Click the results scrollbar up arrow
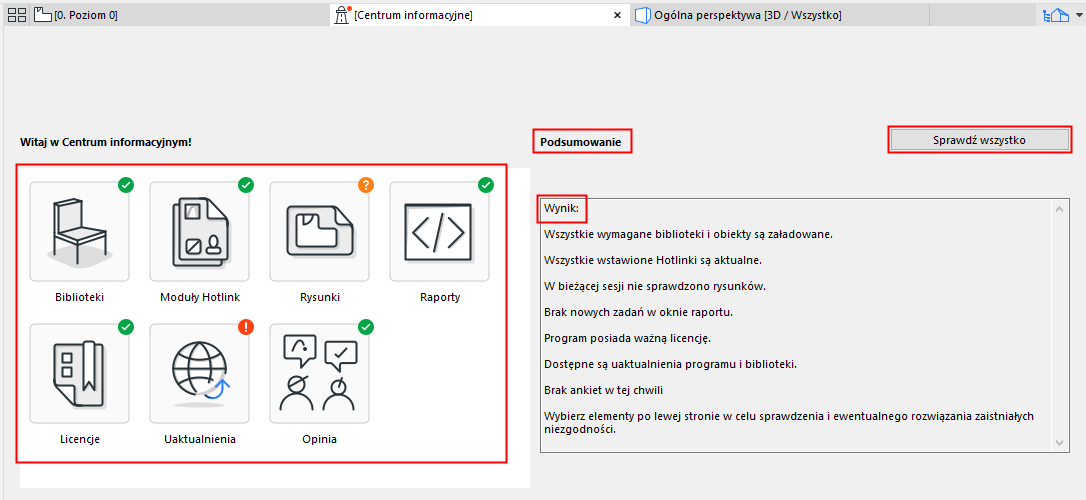This screenshot has width=1086, height=500. pos(1059,209)
